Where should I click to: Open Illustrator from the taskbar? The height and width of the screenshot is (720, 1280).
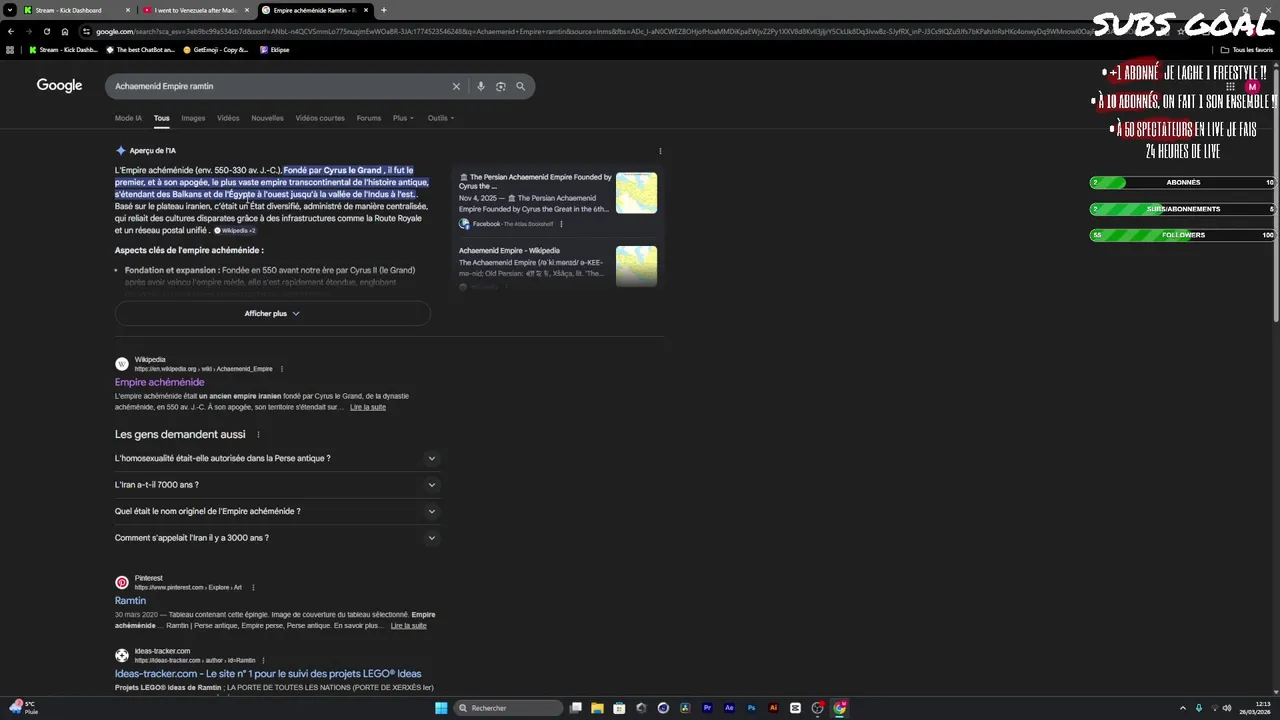pyautogui.click(x=773, y=708)
